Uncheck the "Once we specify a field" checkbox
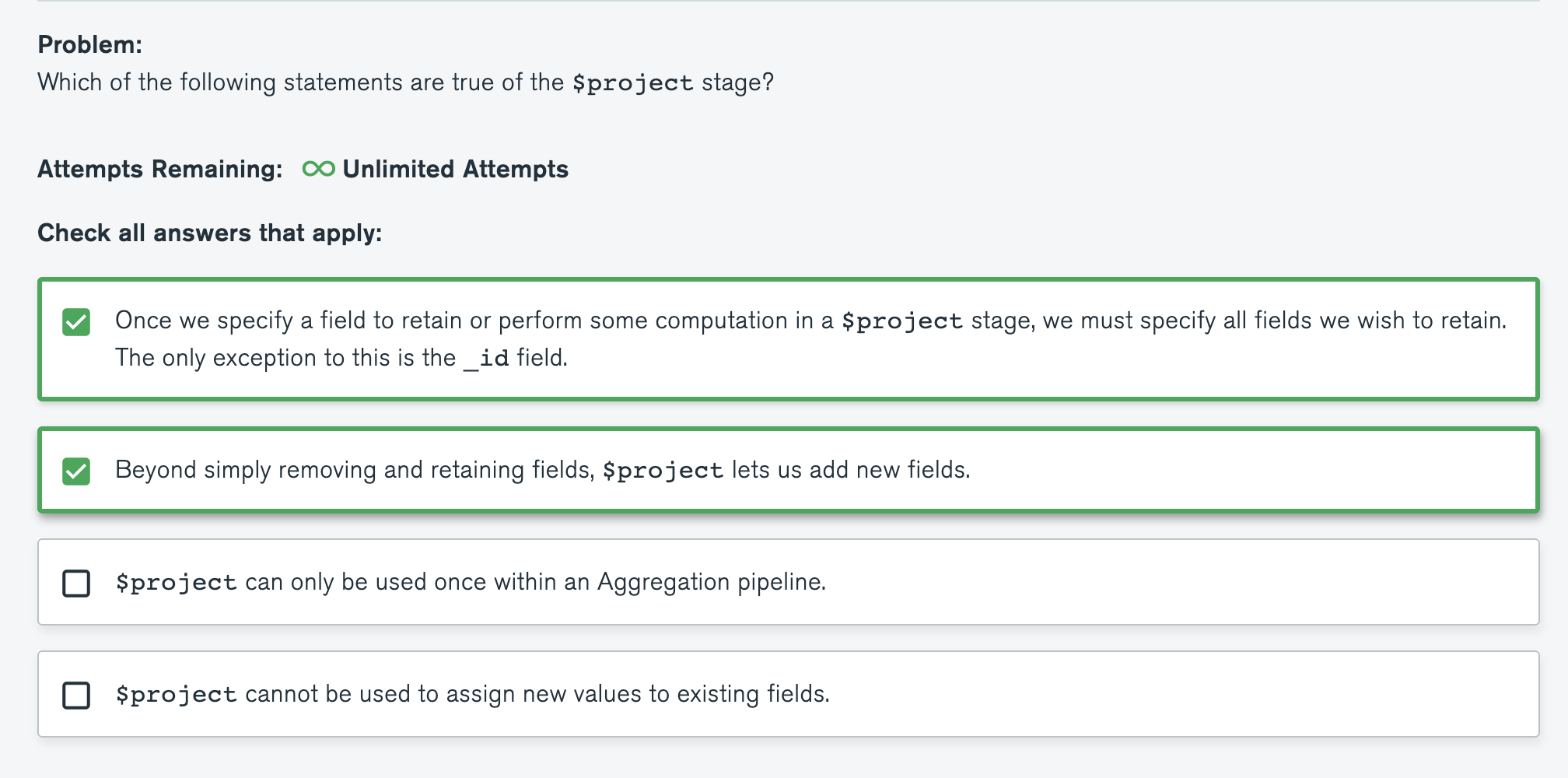 pos(76,321)
